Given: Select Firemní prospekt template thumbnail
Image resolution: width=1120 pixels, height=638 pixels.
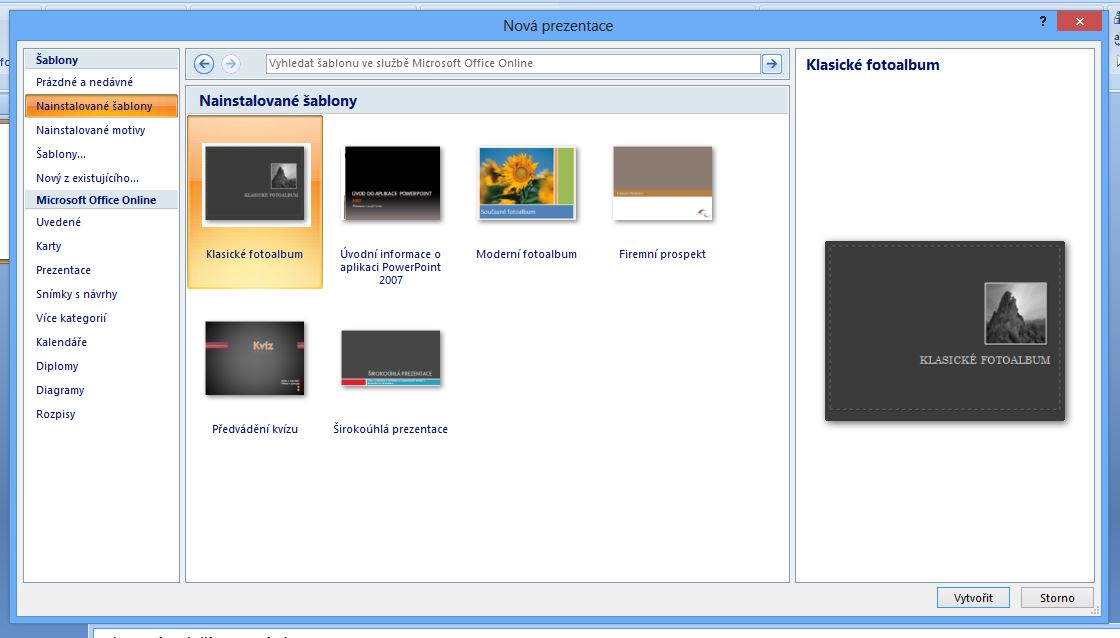Looking at the screenshot, I should [663, 183].
